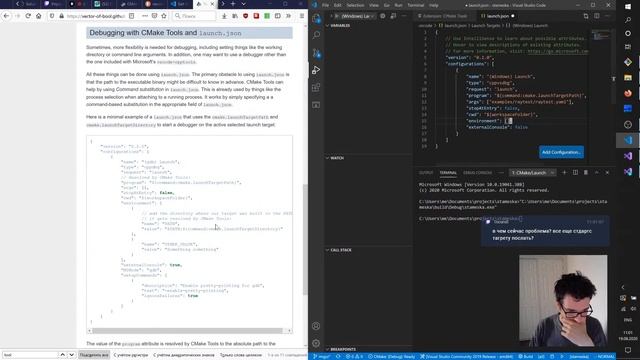Image resolution: width=640 pixels, height=360 pixels.
Task: Start debugging with the green play icon
Action: tap(336, 16)
